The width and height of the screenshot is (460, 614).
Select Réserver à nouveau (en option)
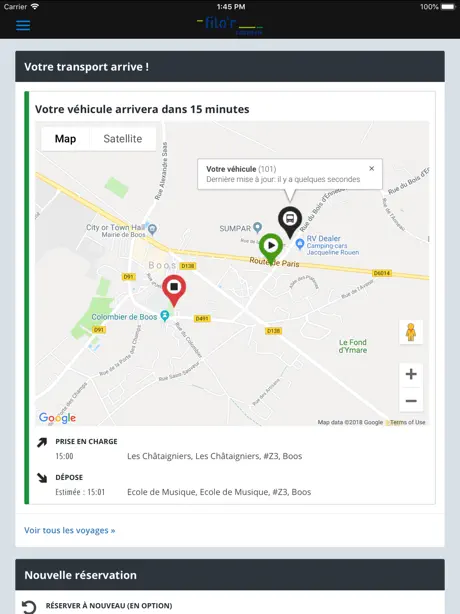coord(109,605)
